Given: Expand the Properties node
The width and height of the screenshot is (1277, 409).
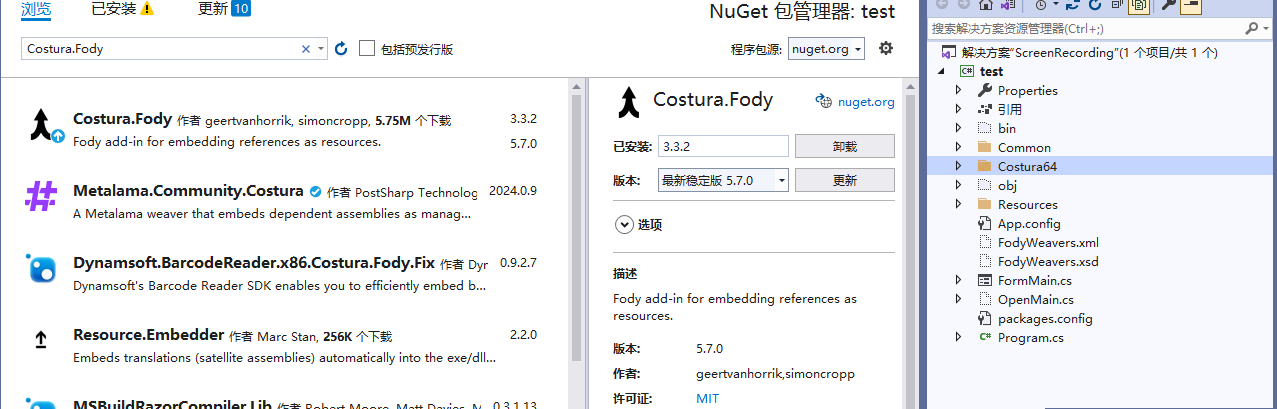Looking at the screenshot, I should [958, 90].
